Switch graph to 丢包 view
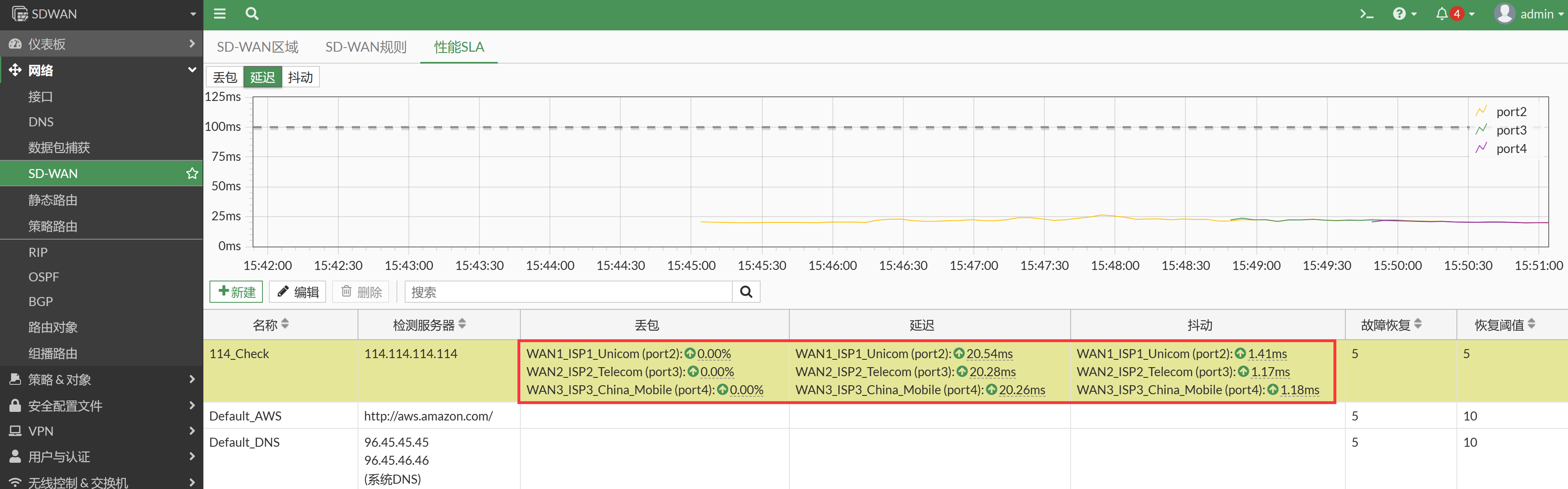This screenshot has width=1568, height=489. [225, 78]
